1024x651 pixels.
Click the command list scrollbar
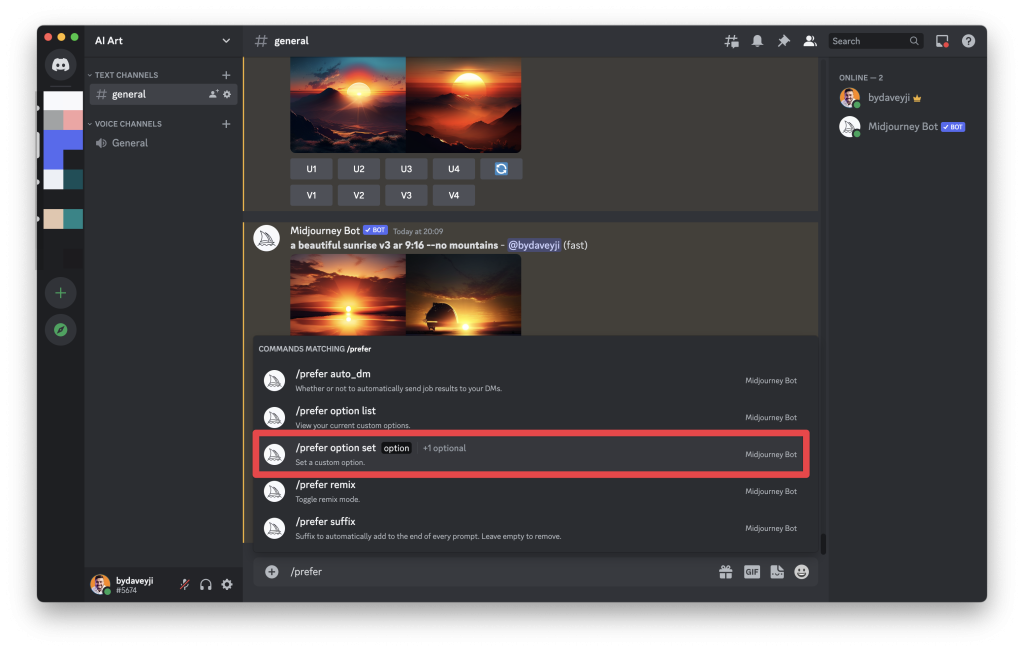click(x=823, y=544)
